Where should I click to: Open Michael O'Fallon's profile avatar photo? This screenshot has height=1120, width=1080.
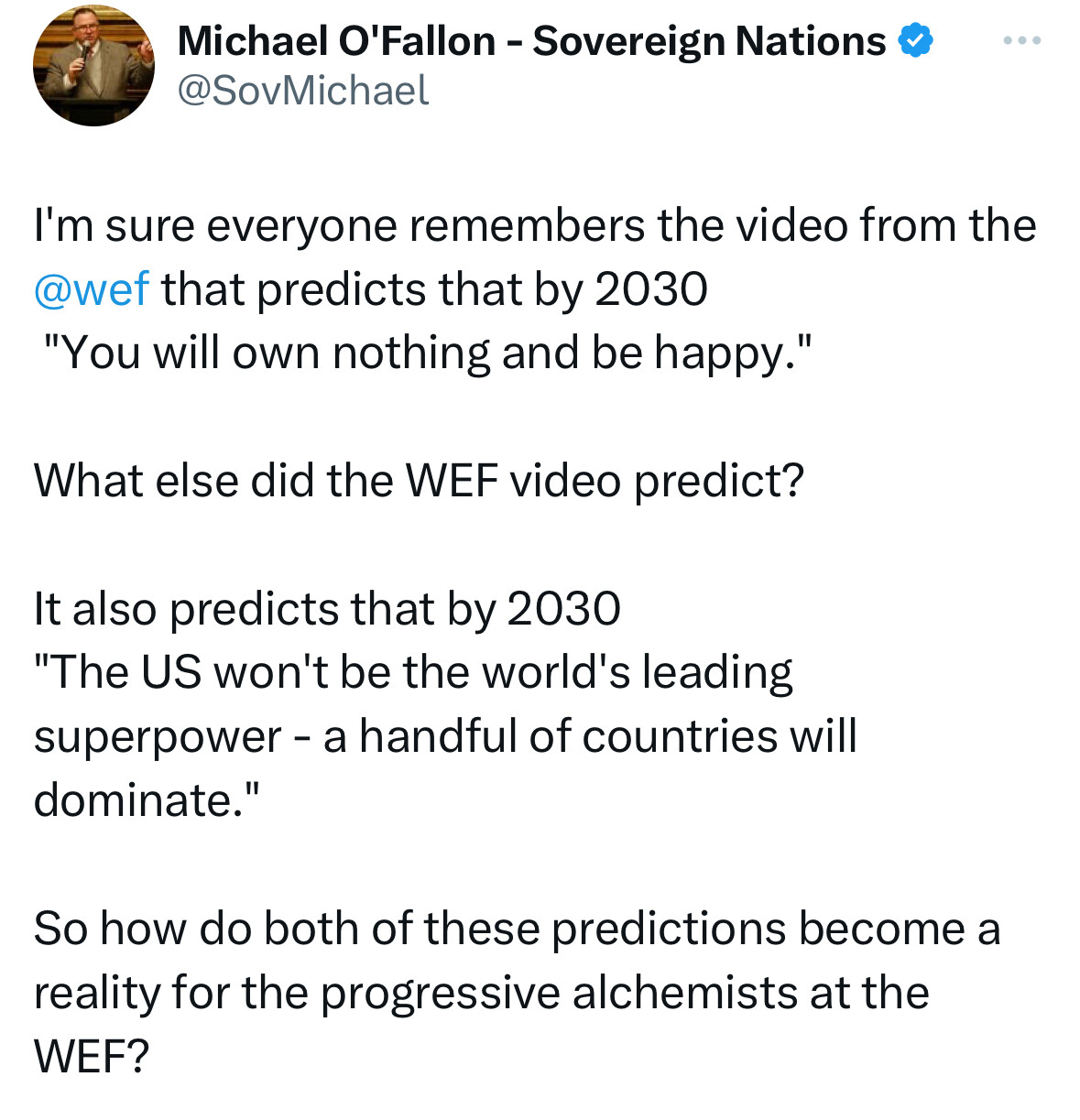tap(93, 66)
